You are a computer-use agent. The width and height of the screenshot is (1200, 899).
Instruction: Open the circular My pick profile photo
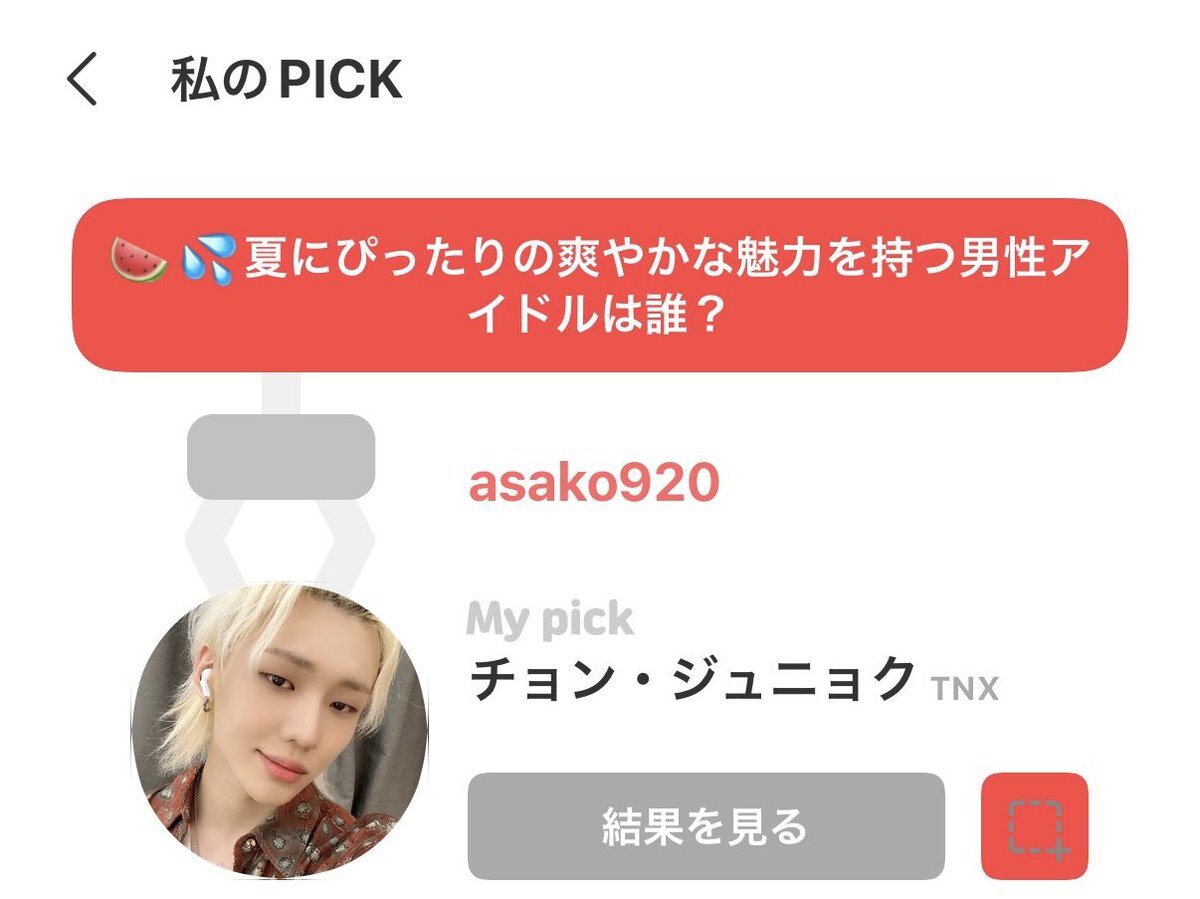279,731
